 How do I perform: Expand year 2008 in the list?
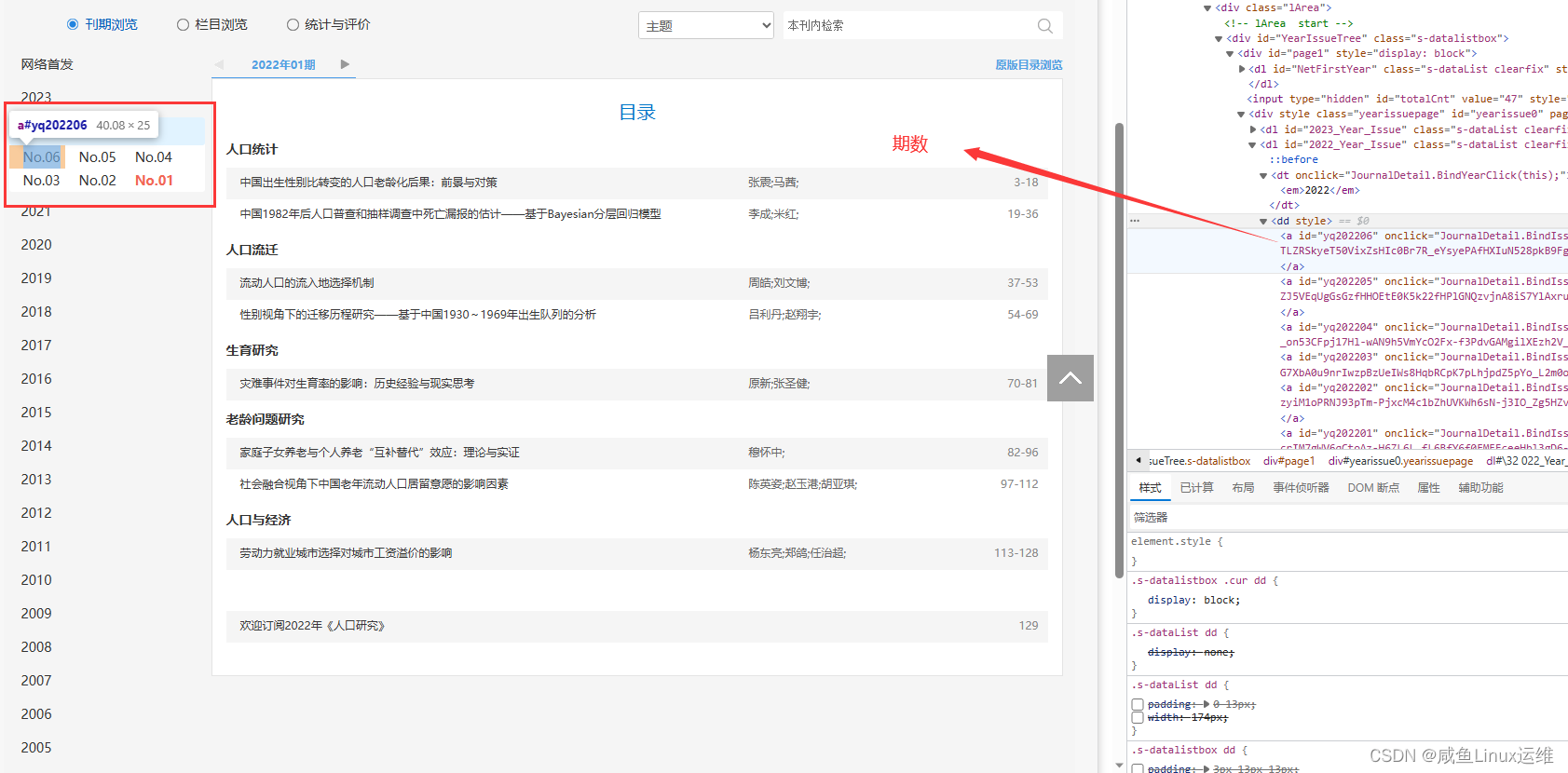[x=36, y=647]
